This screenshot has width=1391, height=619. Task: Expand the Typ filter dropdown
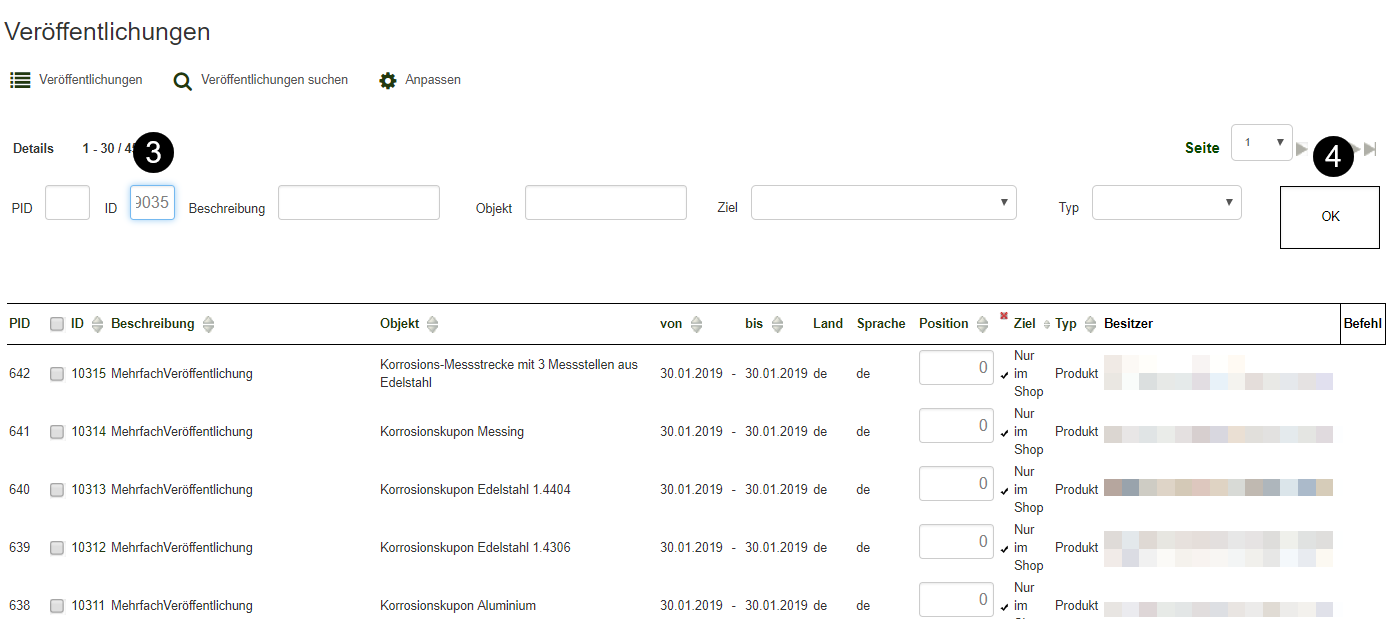(x=1166, y=203)
